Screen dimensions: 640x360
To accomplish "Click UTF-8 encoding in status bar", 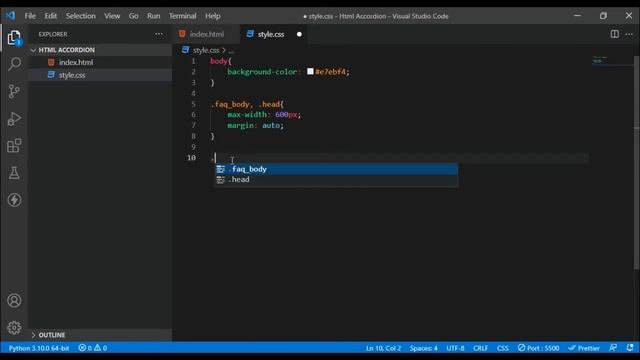I will [455, 348].
